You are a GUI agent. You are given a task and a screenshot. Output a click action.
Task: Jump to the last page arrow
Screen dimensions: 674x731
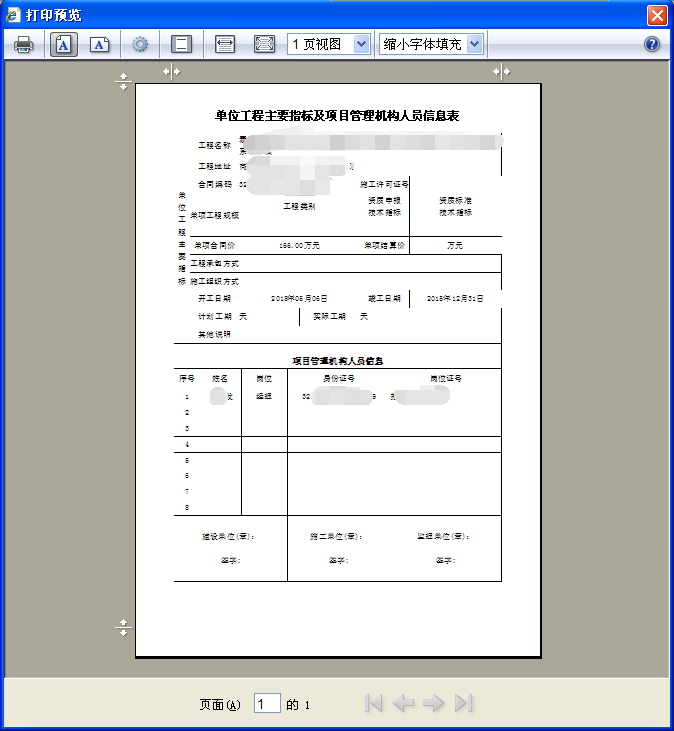click(462, 704)
